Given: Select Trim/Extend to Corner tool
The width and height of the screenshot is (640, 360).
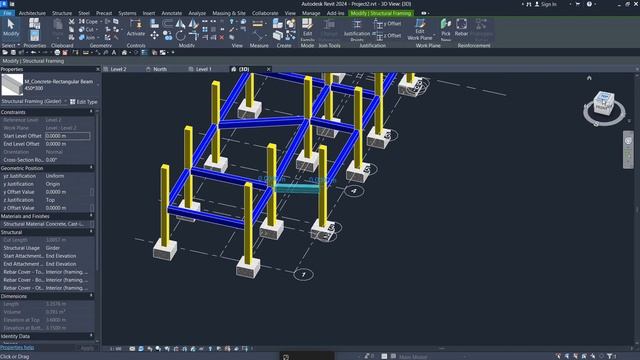Looking at the screenshot, I should tap(193, 36).
